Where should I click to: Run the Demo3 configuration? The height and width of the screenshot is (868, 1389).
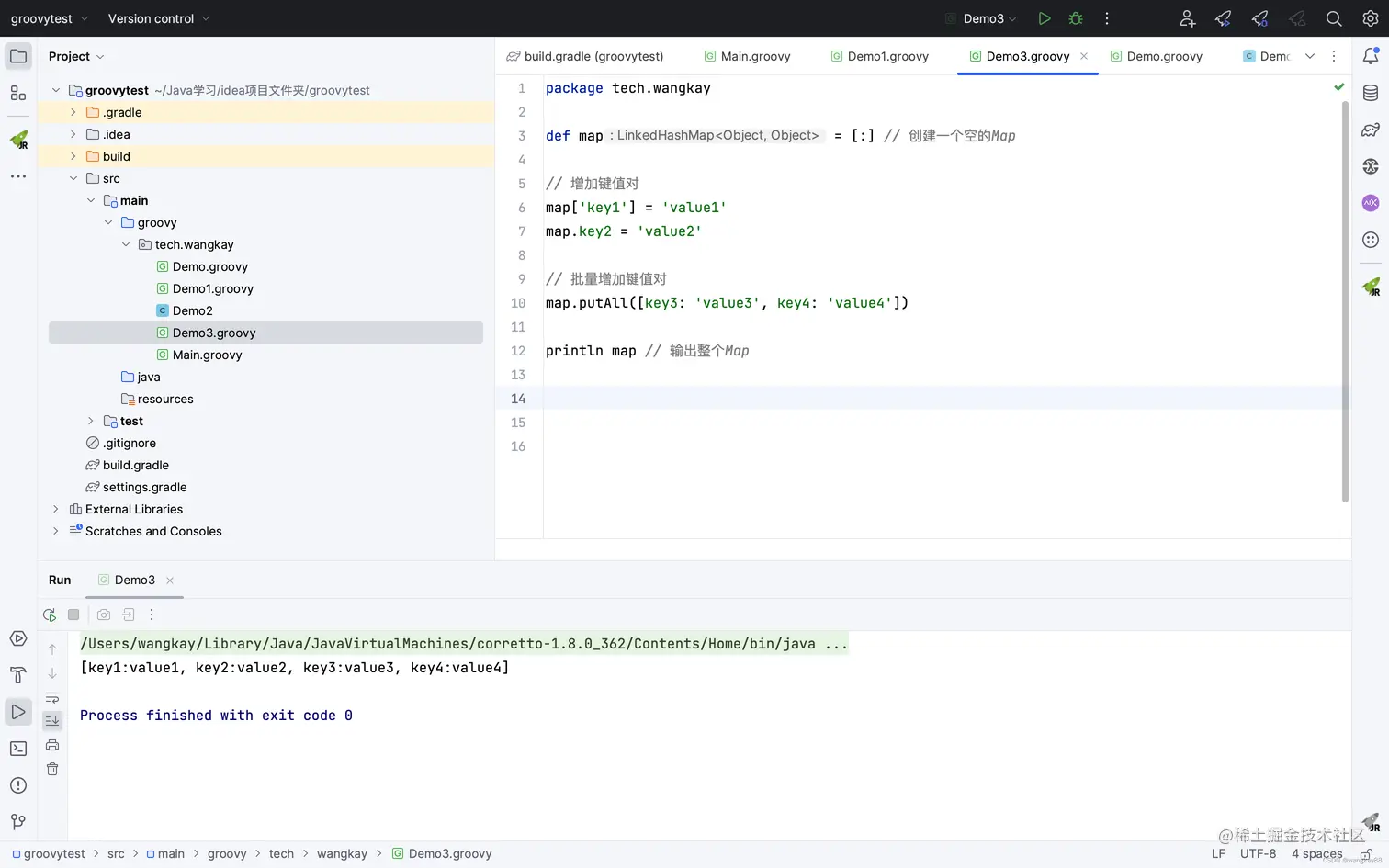tap(1044, 18)
